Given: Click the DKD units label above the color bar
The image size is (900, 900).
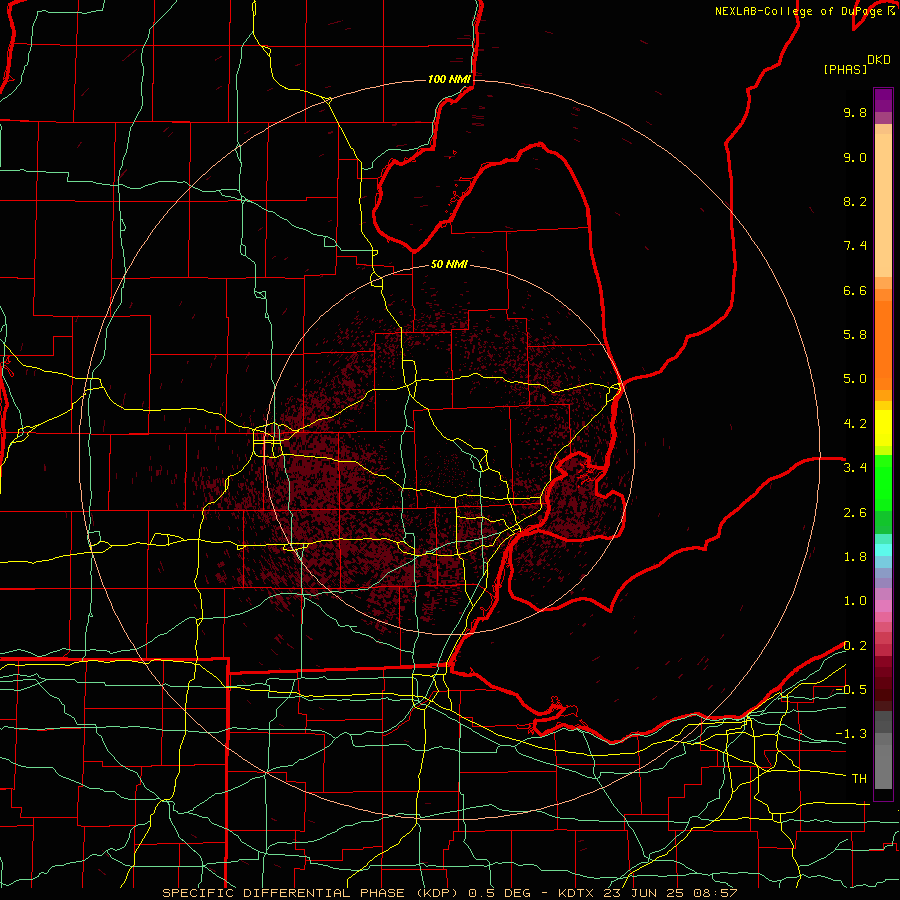Looking at the screenshot, I should click(x=878, y=60).
